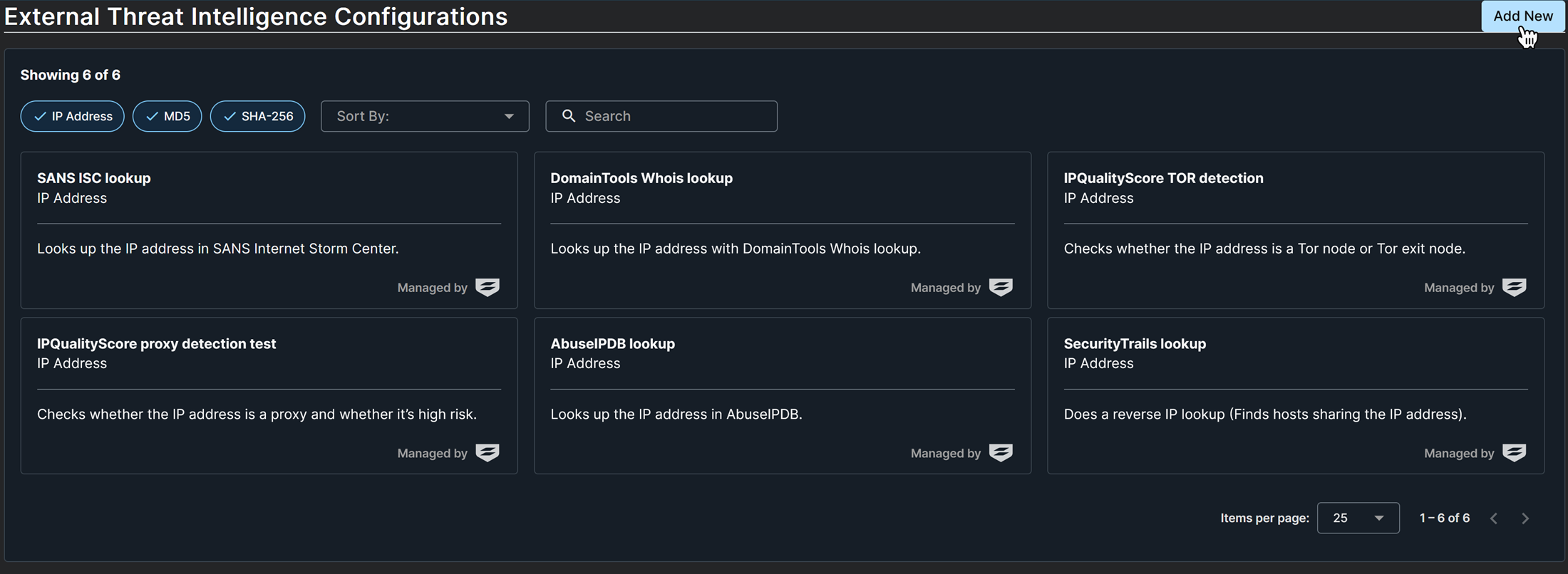Disable the SHA-256 filter chip
1568x574 pixels.
258,116
